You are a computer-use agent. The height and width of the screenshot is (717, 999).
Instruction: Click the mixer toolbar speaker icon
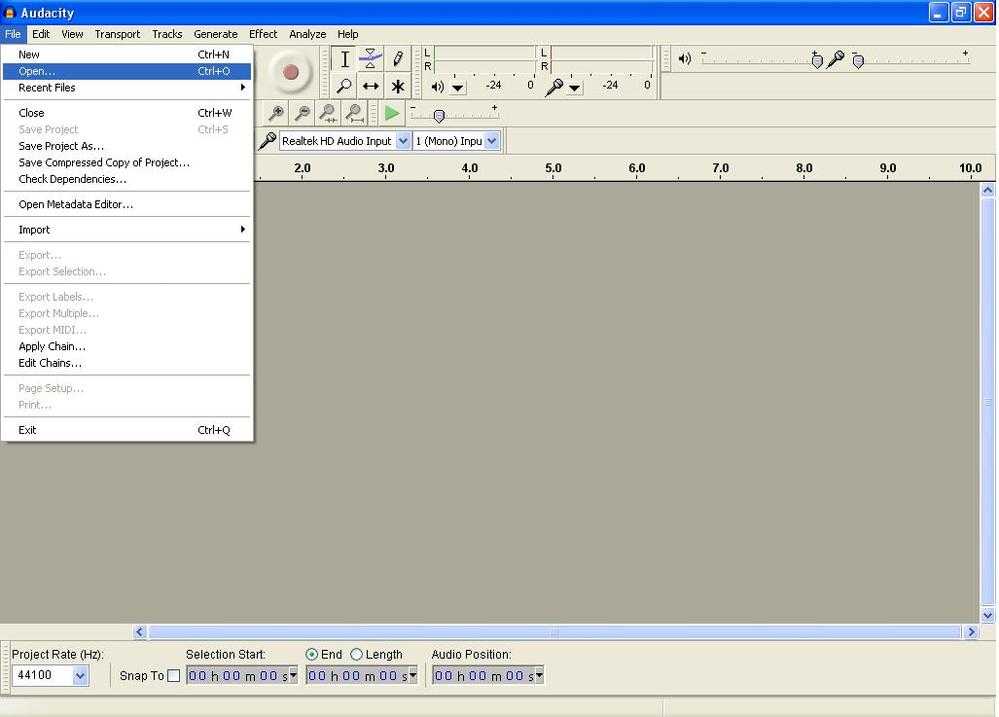pyautogui.click(x=684, y=59)
